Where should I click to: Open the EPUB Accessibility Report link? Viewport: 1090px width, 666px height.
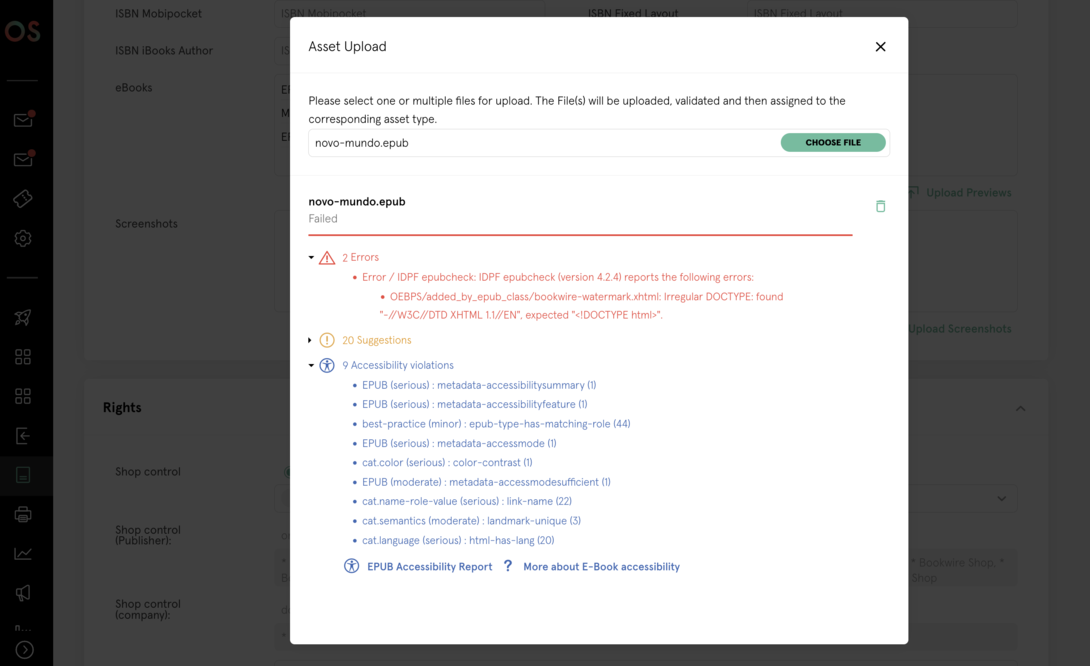429,567
